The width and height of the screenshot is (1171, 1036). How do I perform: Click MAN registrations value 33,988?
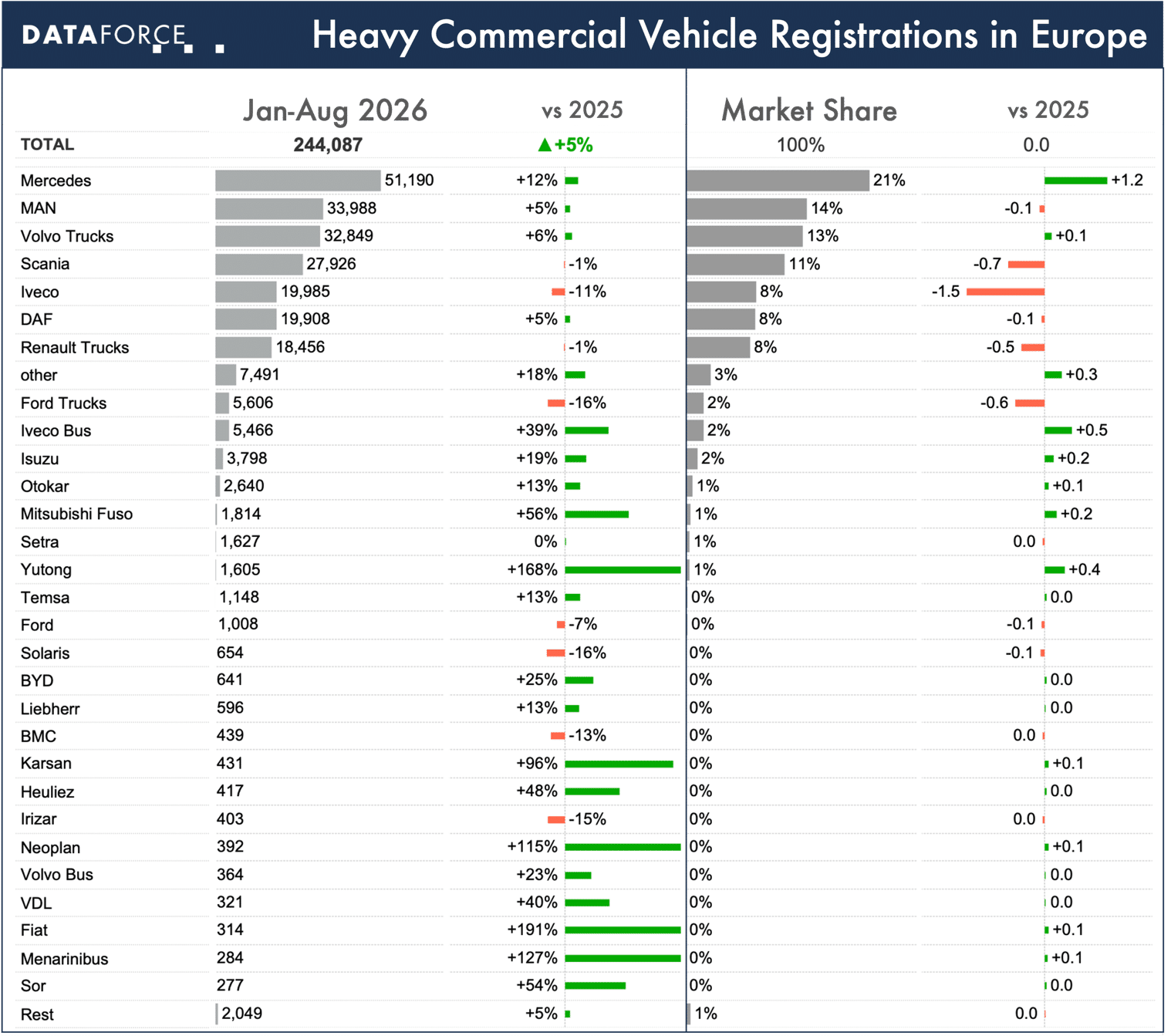click(352, 208)
